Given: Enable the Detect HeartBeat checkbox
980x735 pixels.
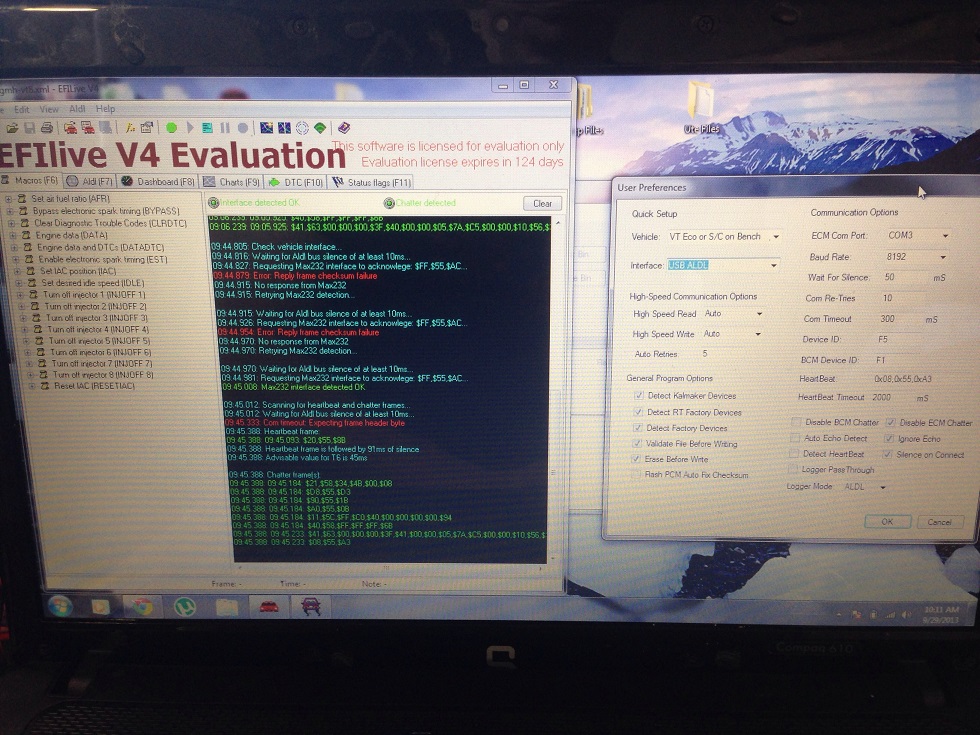Looking at the screenshot, I should [x=794, y=454].
